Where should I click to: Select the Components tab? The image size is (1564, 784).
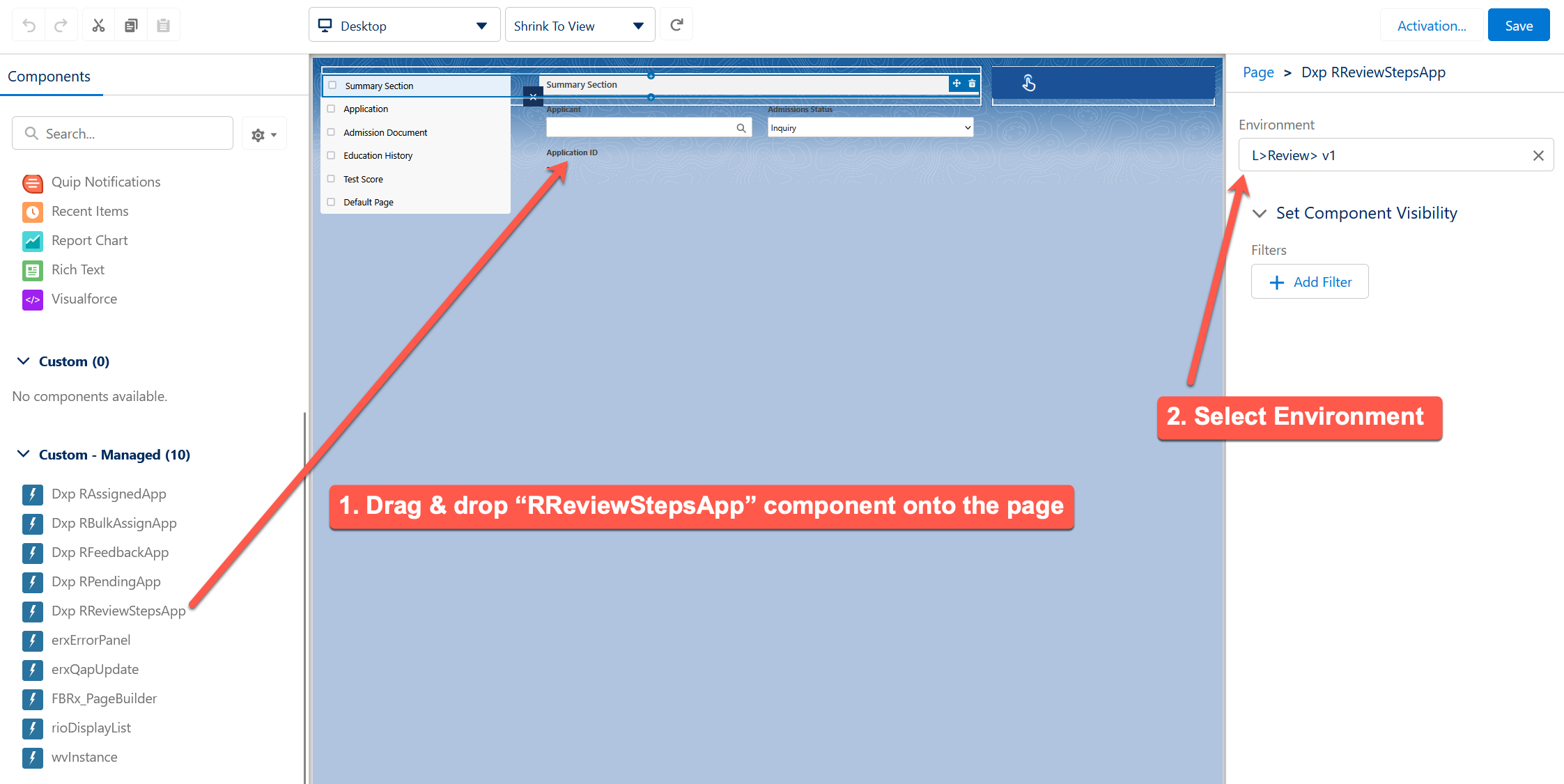pyautogui.click(x=49, y=77)
